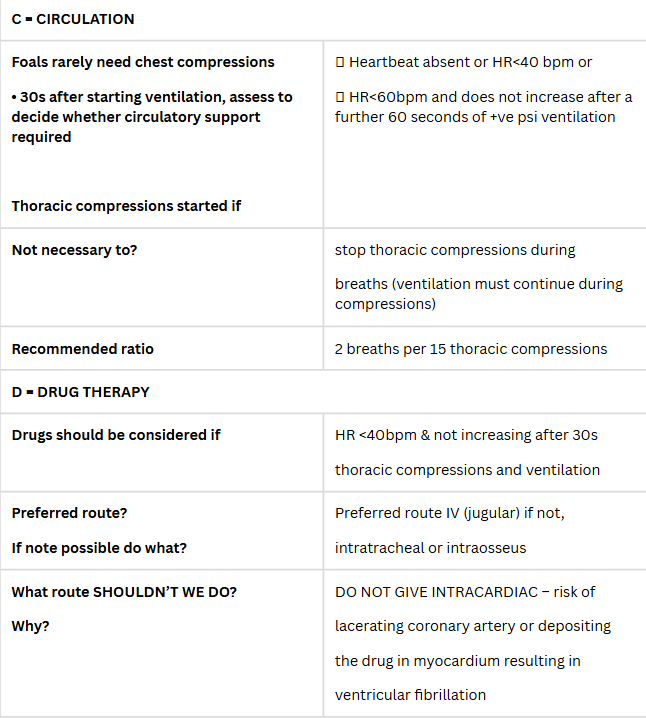Select "Foals rarely need chest compressions" text
Viewport: 646px width, 718px height.
[x=143, y=62]
